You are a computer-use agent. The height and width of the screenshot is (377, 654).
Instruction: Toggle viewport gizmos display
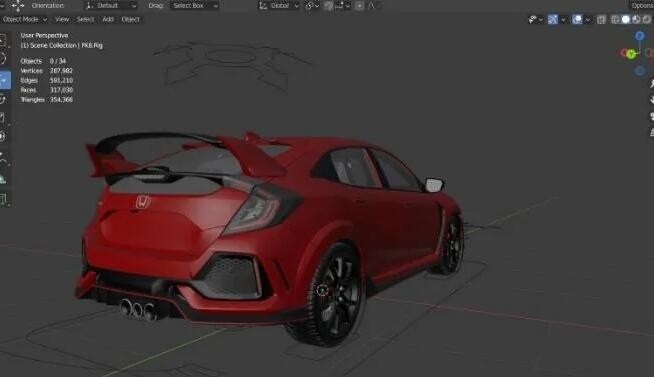[553, 19]
